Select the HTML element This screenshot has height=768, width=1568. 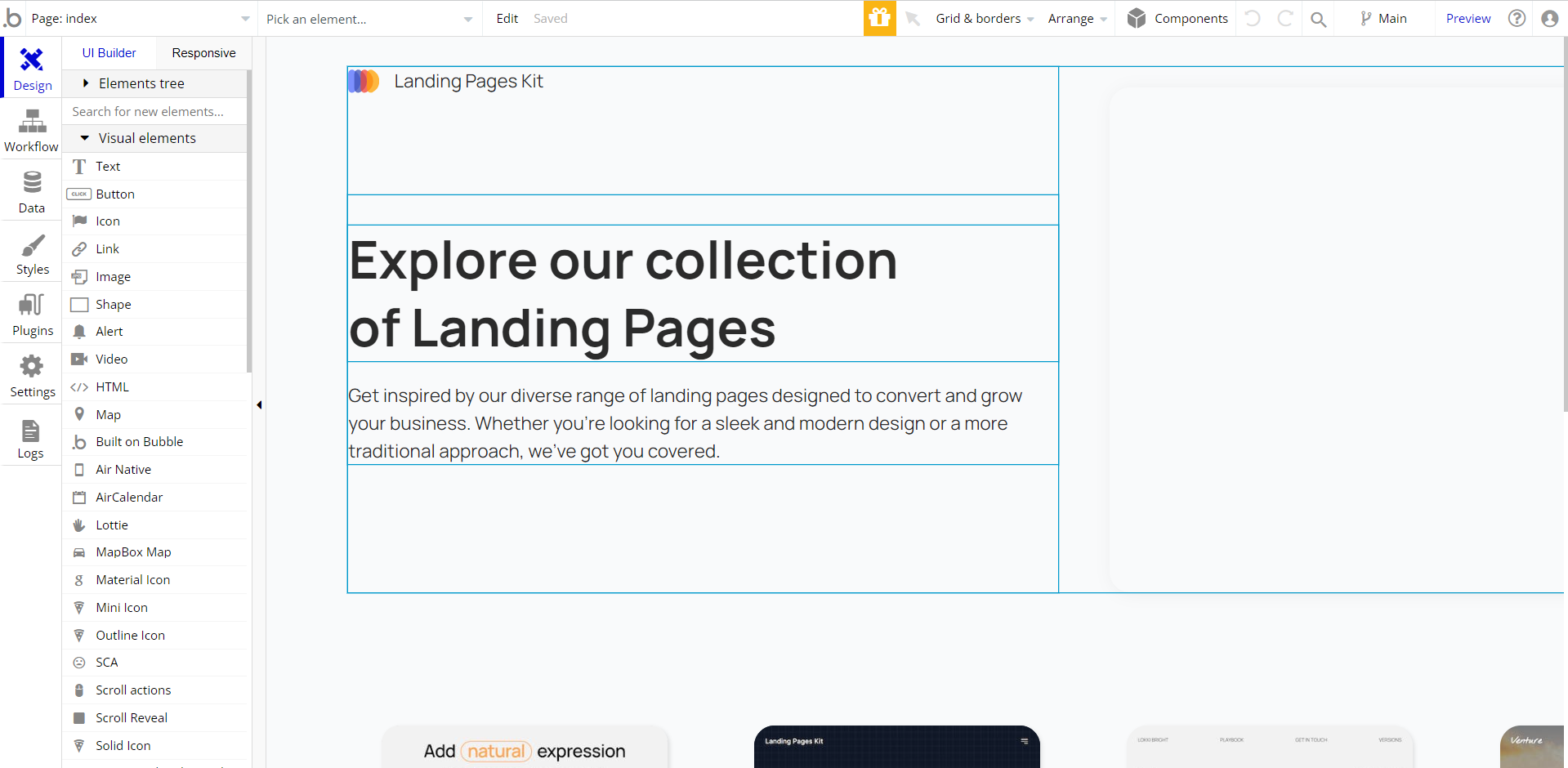(x=155, y=387)
